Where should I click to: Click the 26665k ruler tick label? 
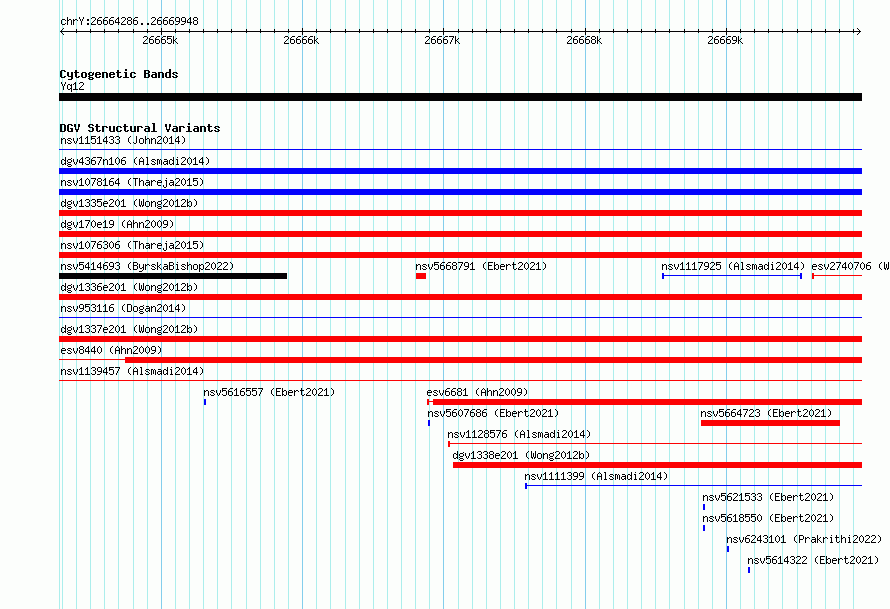[x=160, y=40]
